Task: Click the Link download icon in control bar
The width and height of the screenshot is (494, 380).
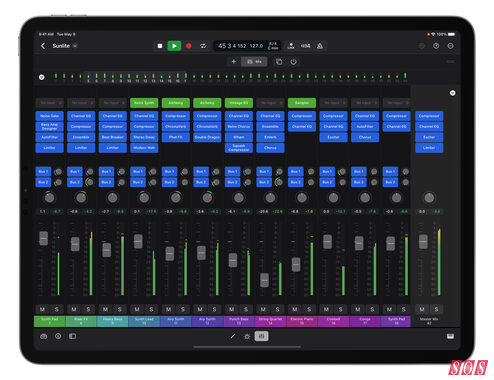Action: coord(291,46)
